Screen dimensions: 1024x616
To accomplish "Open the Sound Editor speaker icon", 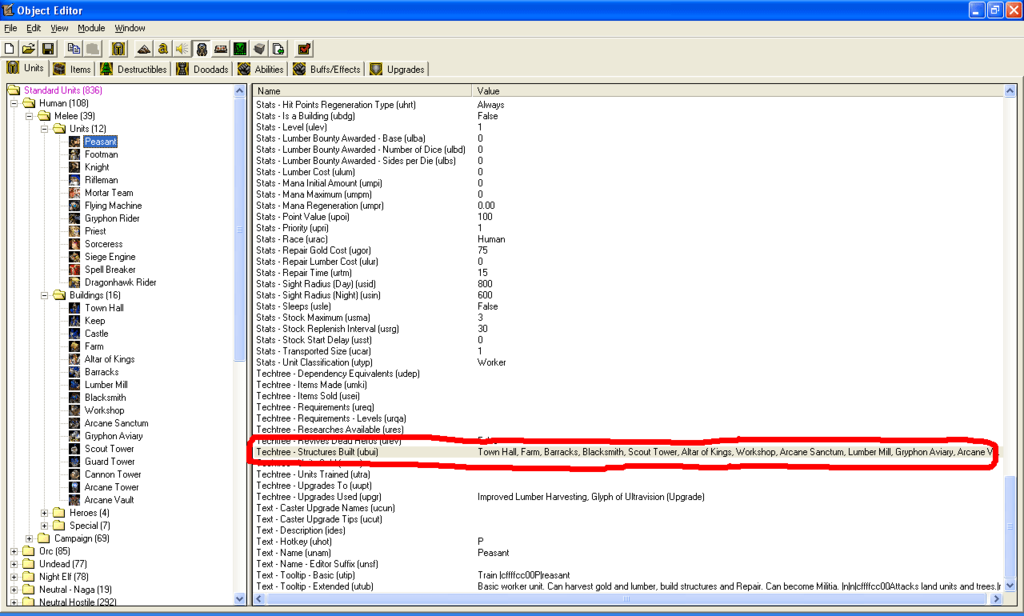I will click(182, 49).
